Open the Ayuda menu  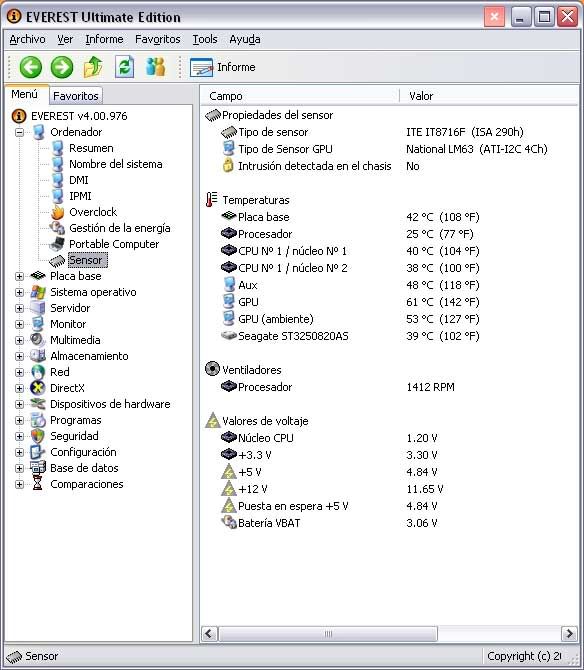[x=245, y=39]
